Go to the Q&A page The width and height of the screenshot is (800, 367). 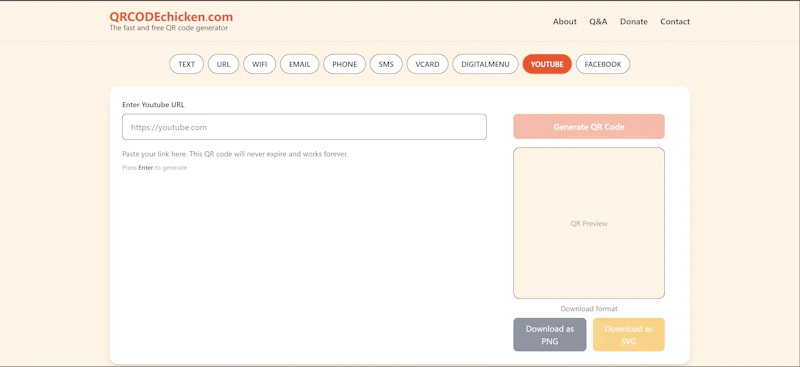[x=598, y=21]
